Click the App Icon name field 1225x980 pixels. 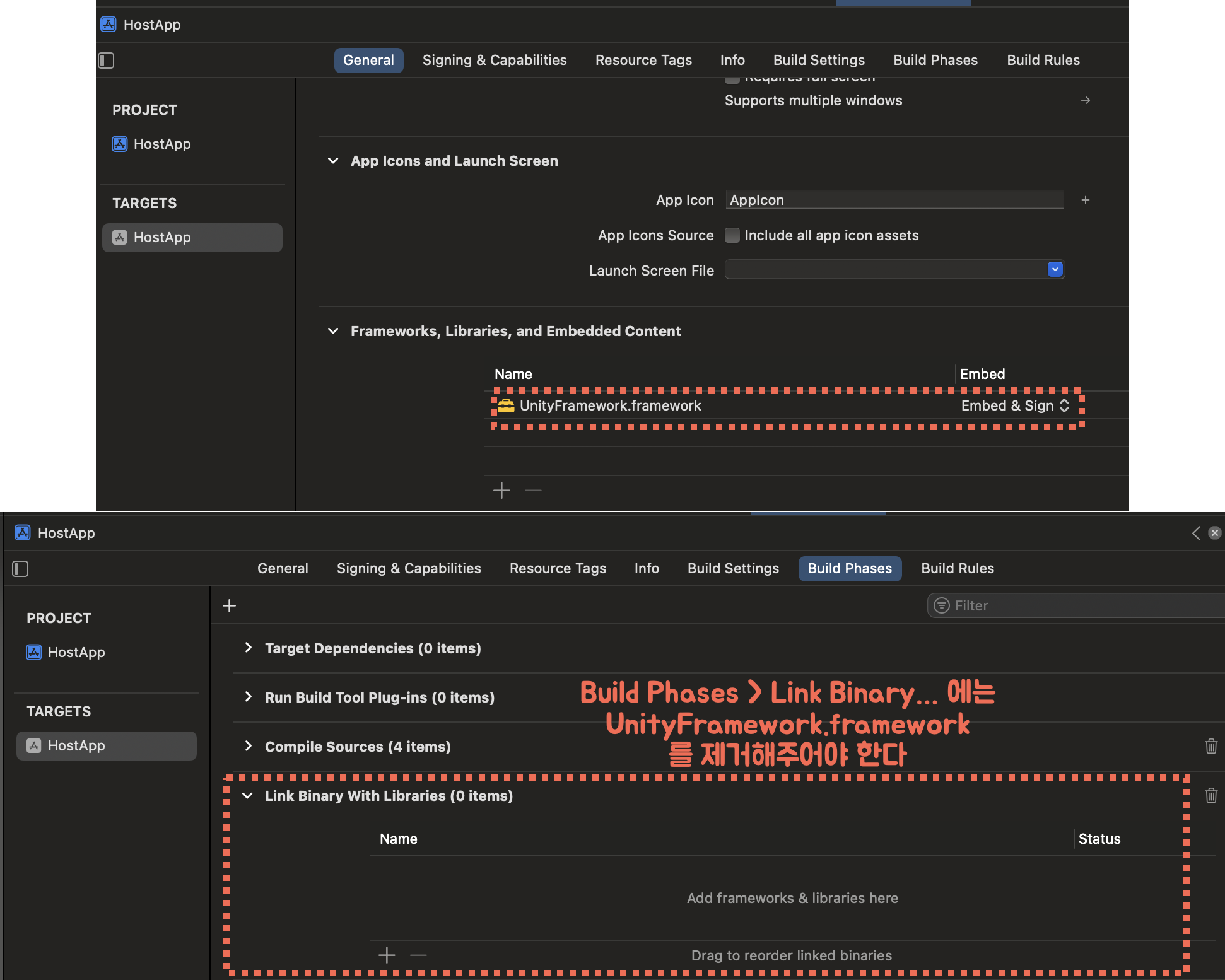894,200
